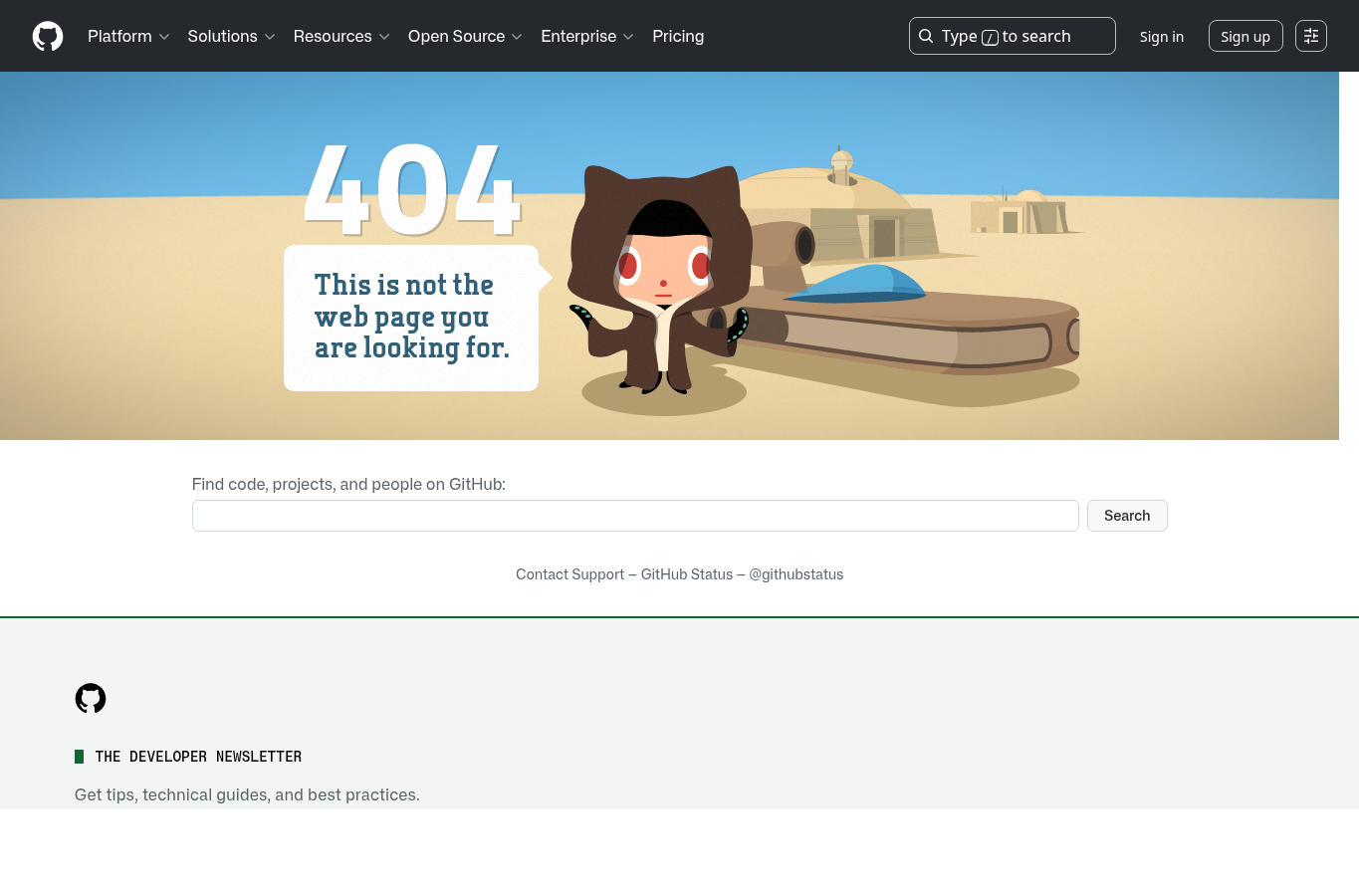Expand the Solutions menu
Viewport: 1359px width, 896px height.
[x=231, y=36]
